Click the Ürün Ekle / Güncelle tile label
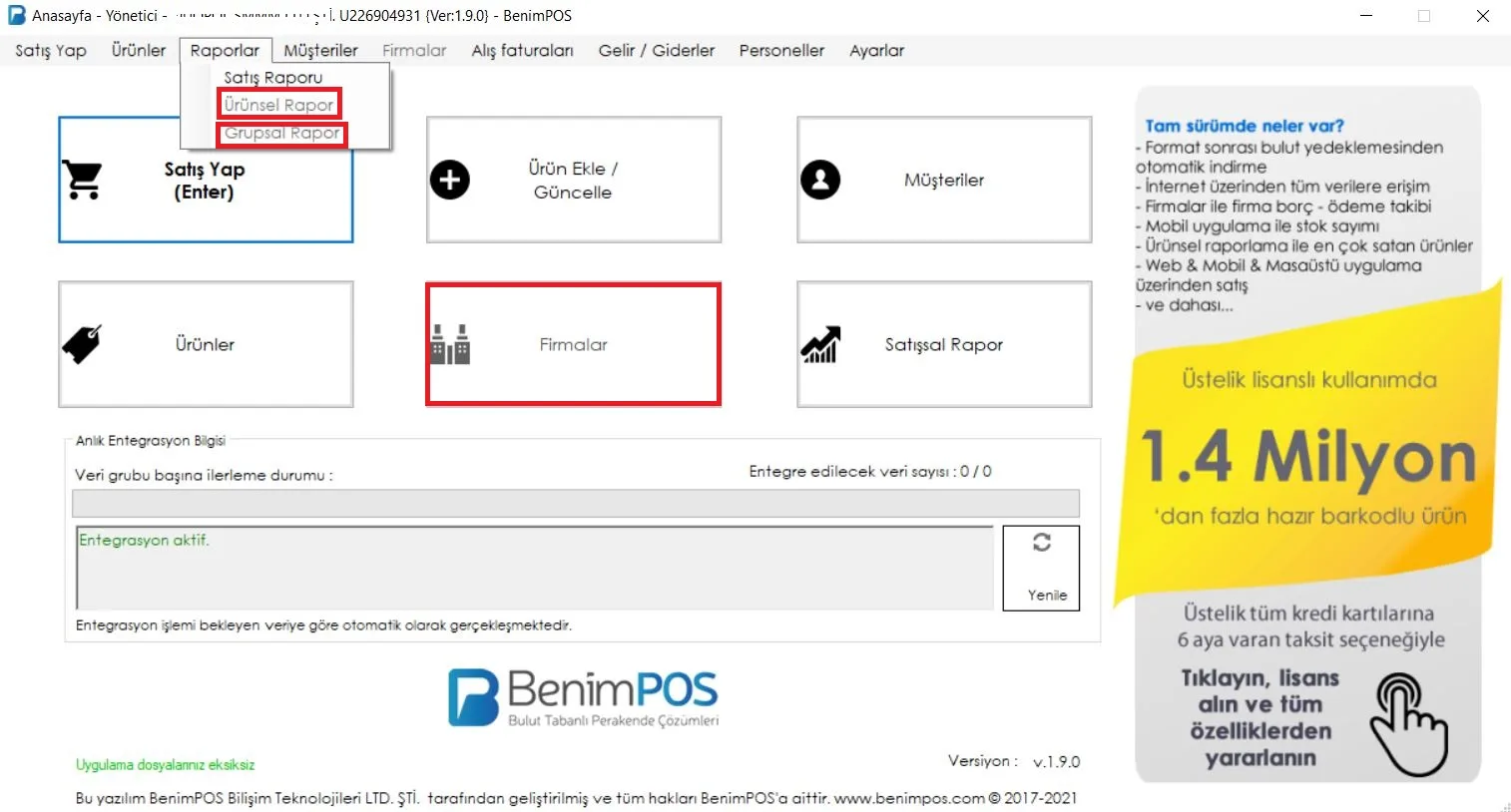Image resolution: width=1511 pixels, height=812 pixels. (573, 181)
